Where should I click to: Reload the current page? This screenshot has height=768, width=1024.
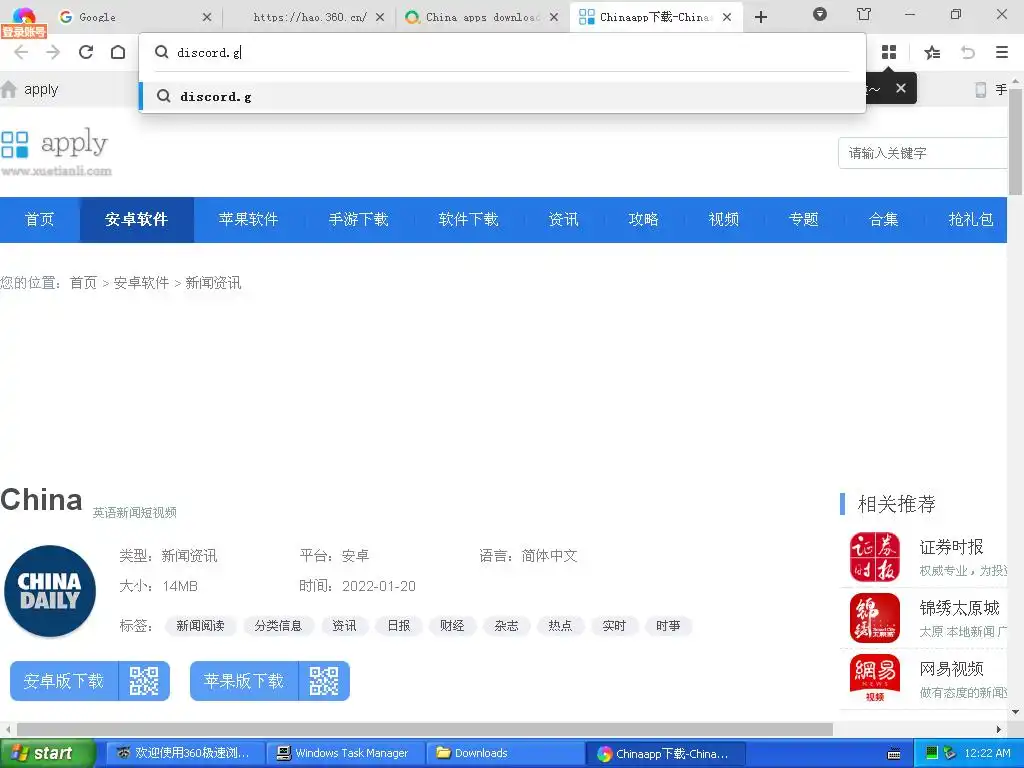(x=86, y=52)
